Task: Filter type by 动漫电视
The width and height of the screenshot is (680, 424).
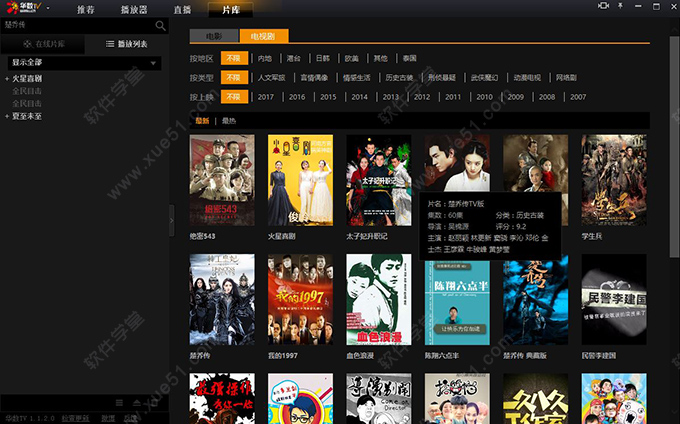Action: [527, 78]
